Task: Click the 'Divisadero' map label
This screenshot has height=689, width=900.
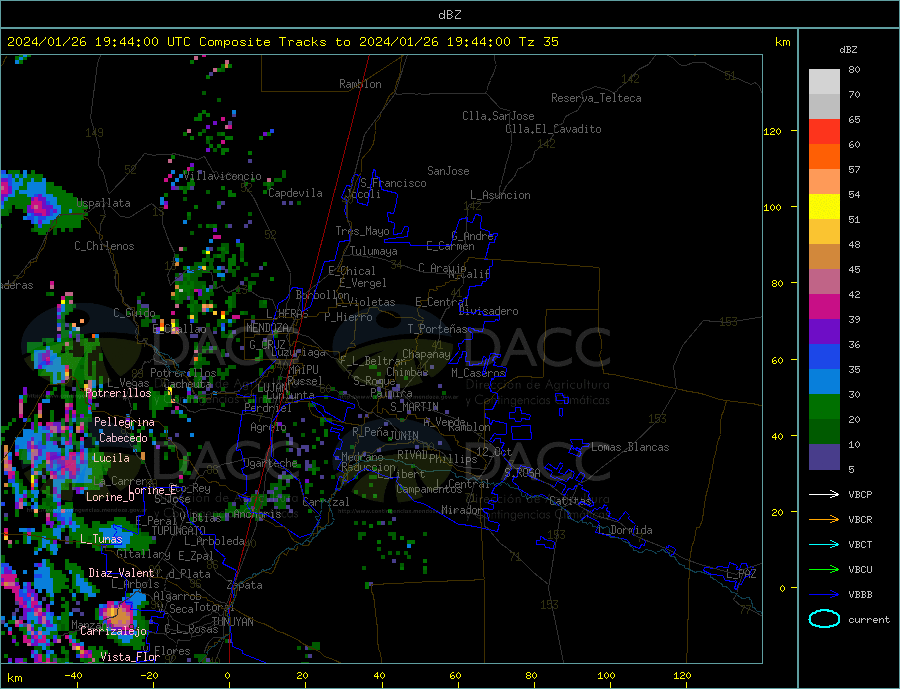Action: click(488, 311)
